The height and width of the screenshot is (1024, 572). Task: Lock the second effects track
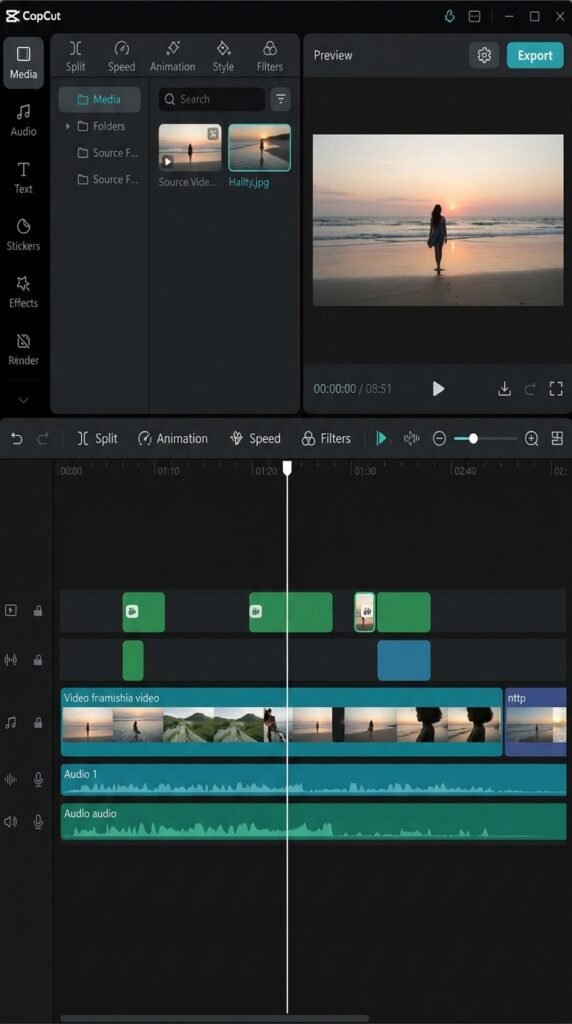(38, 660)
